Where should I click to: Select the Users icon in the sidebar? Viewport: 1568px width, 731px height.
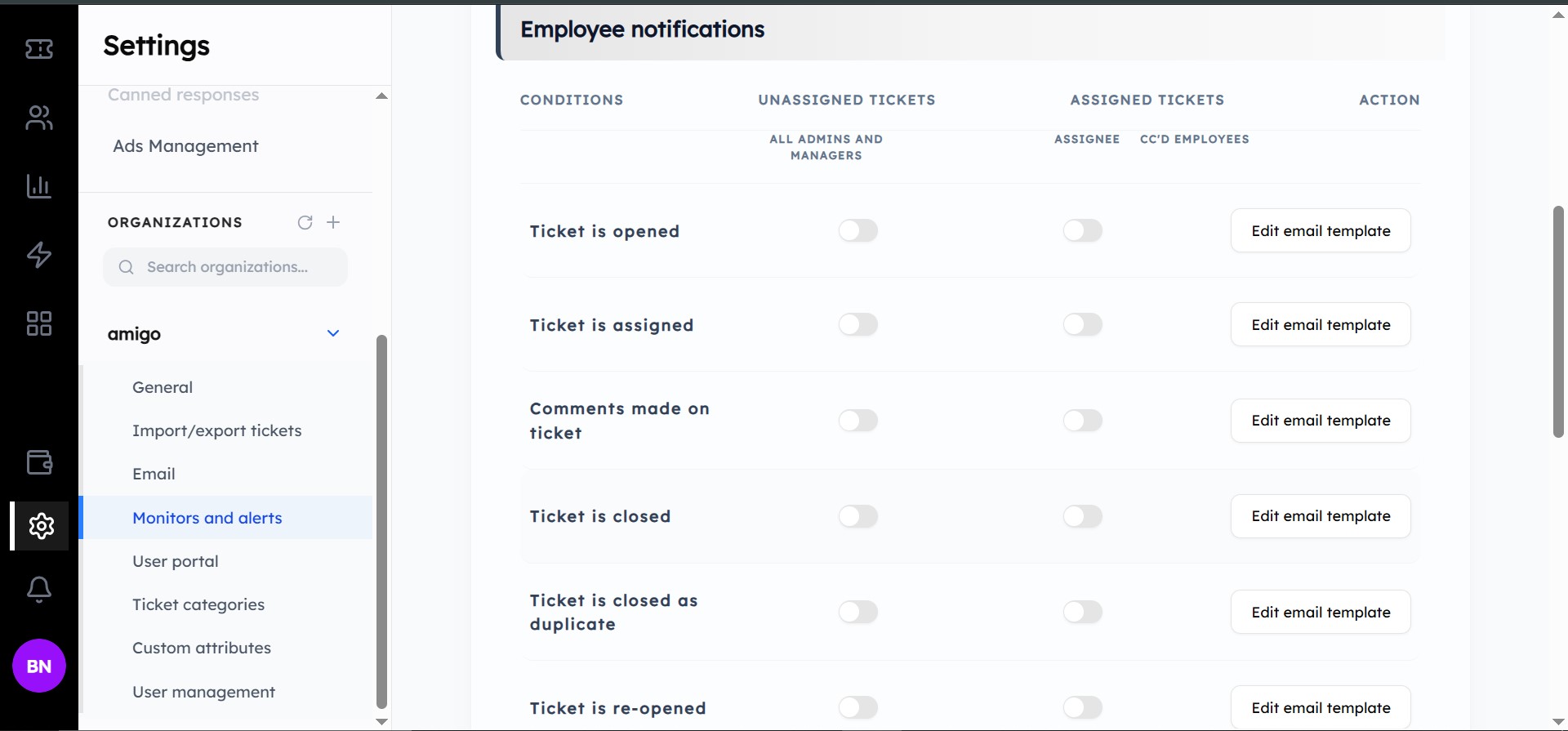coord(38,118)
